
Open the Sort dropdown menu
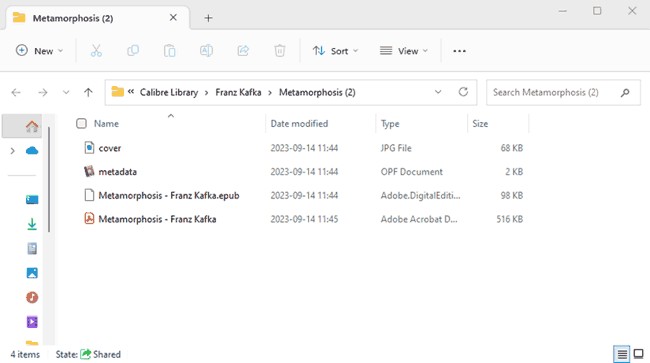click(335, 51)
